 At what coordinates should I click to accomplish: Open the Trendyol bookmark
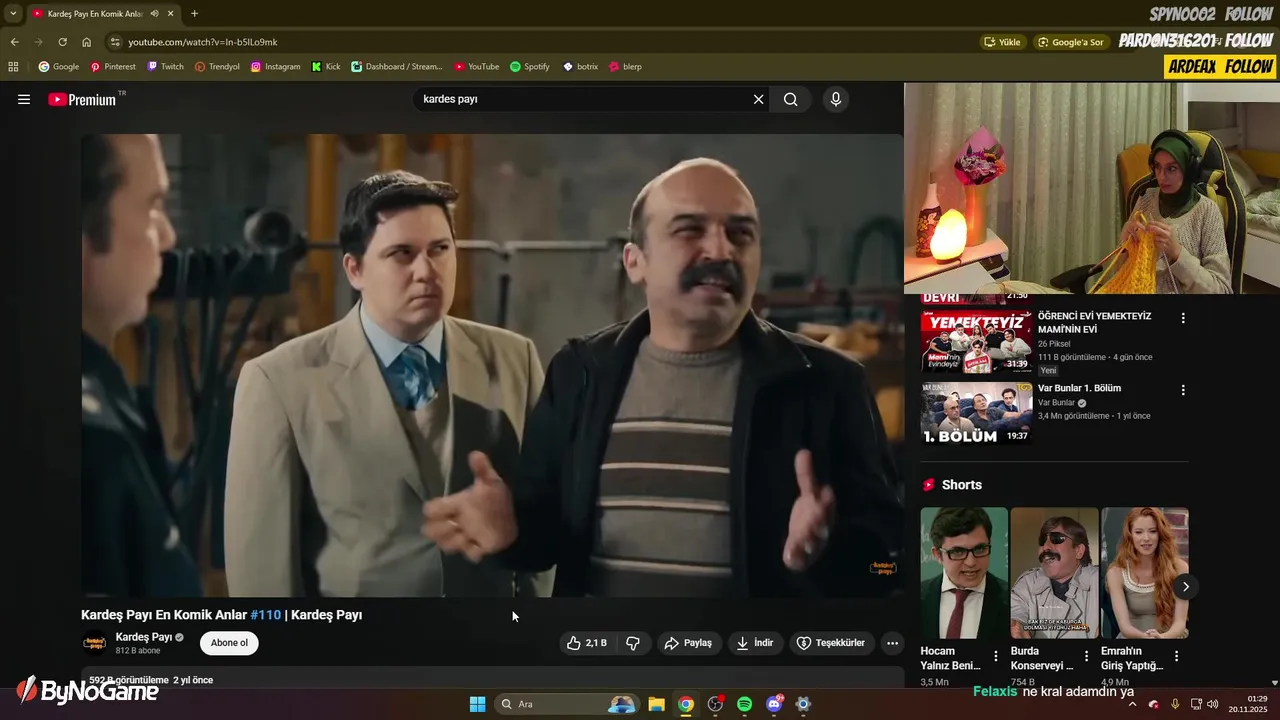pyautogui.click(x=217, y=67)
